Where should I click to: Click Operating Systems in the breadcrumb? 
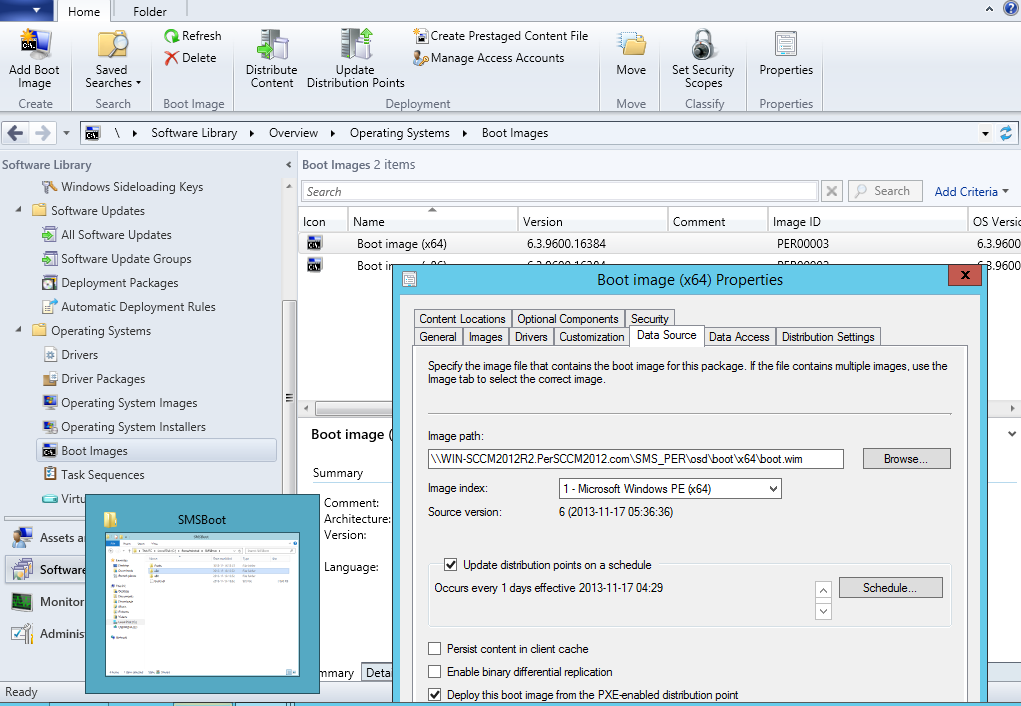(x=400, y=133)
